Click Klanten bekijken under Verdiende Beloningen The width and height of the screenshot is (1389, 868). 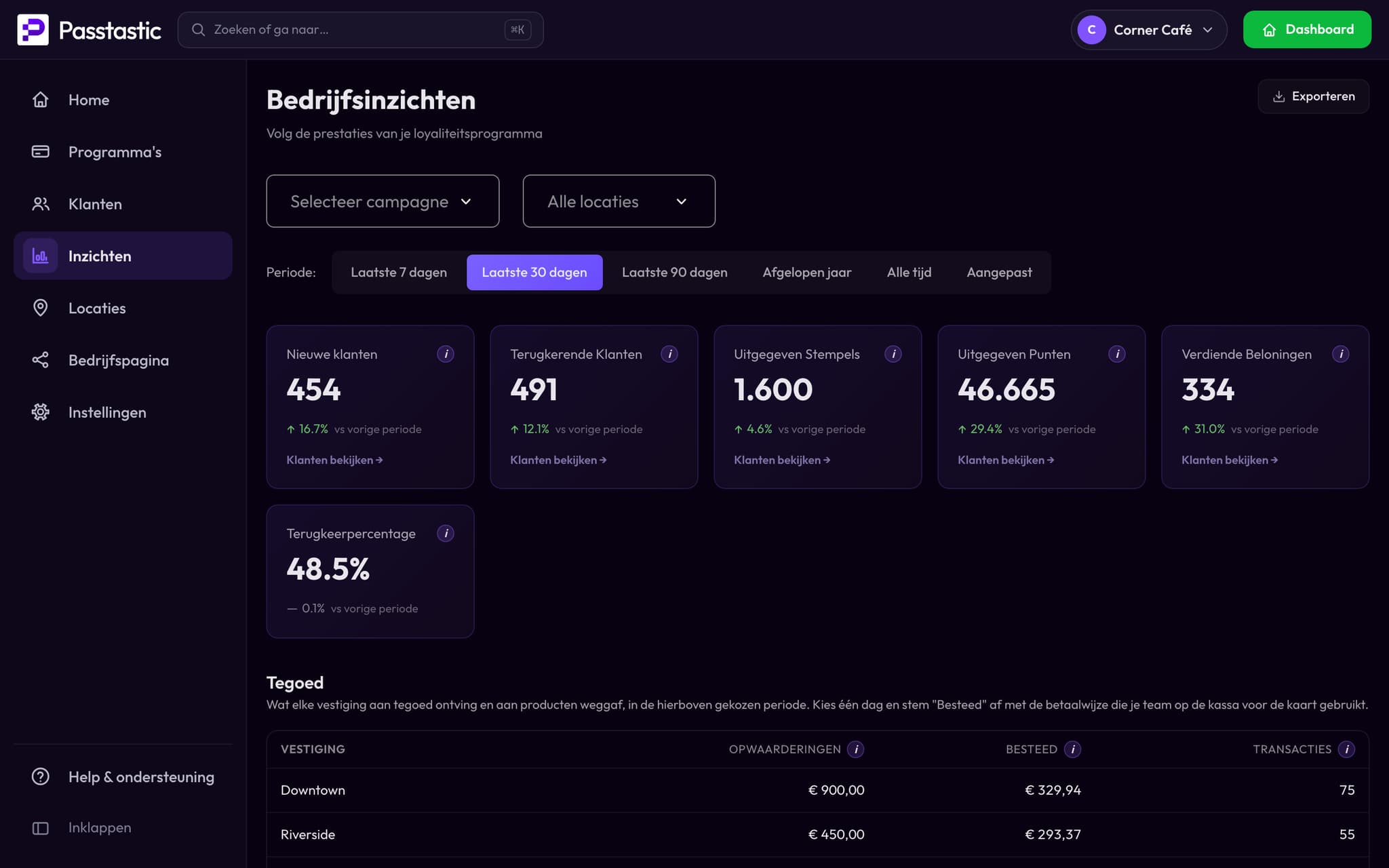click(1230, 460)
